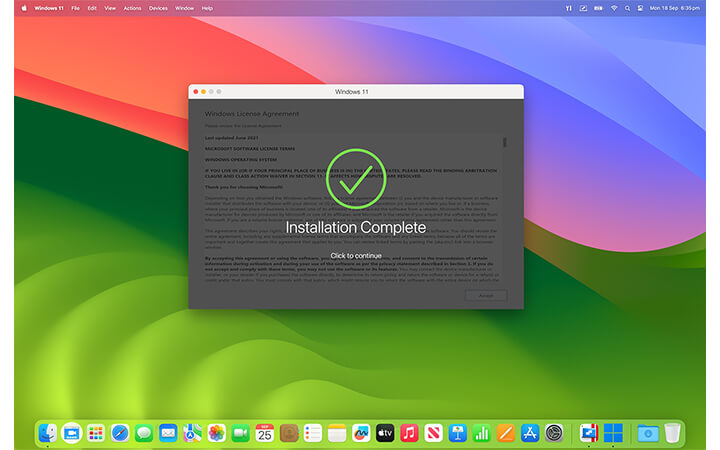The image size is (720, 450).
Task: Open the File menu
Action: [75, 8]
